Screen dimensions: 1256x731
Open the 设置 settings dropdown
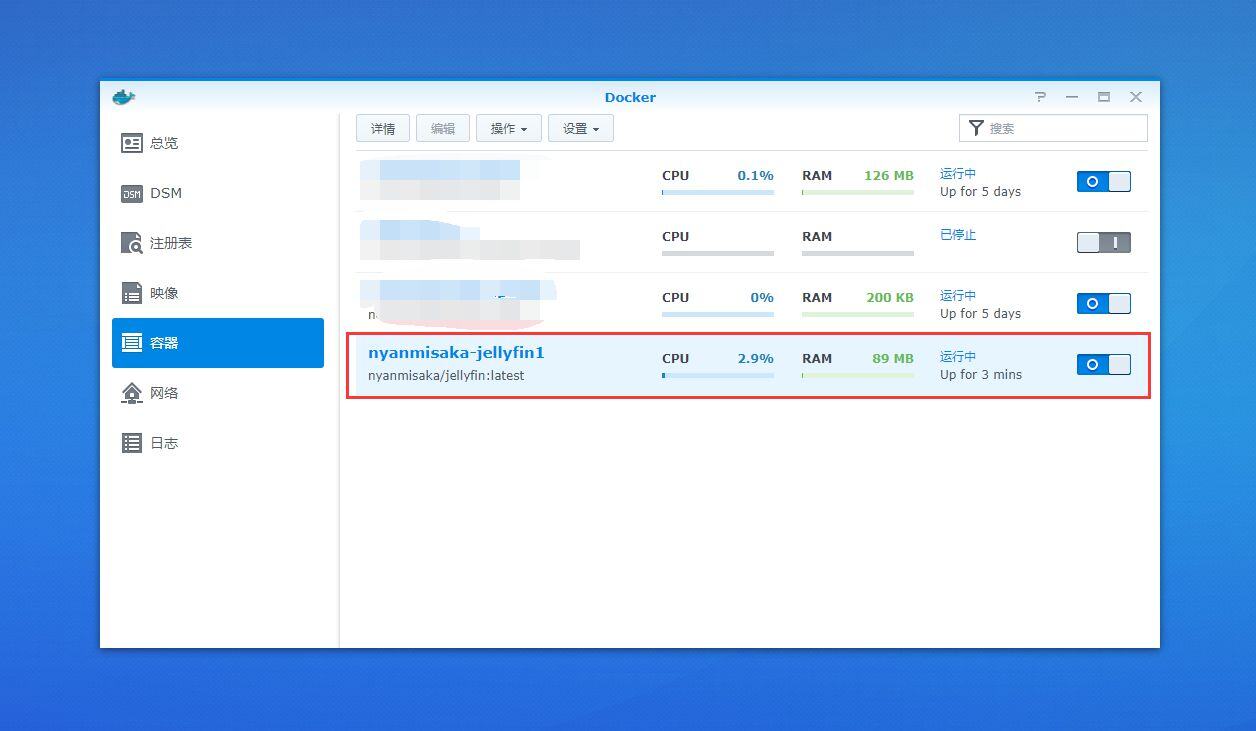(580, 128)
